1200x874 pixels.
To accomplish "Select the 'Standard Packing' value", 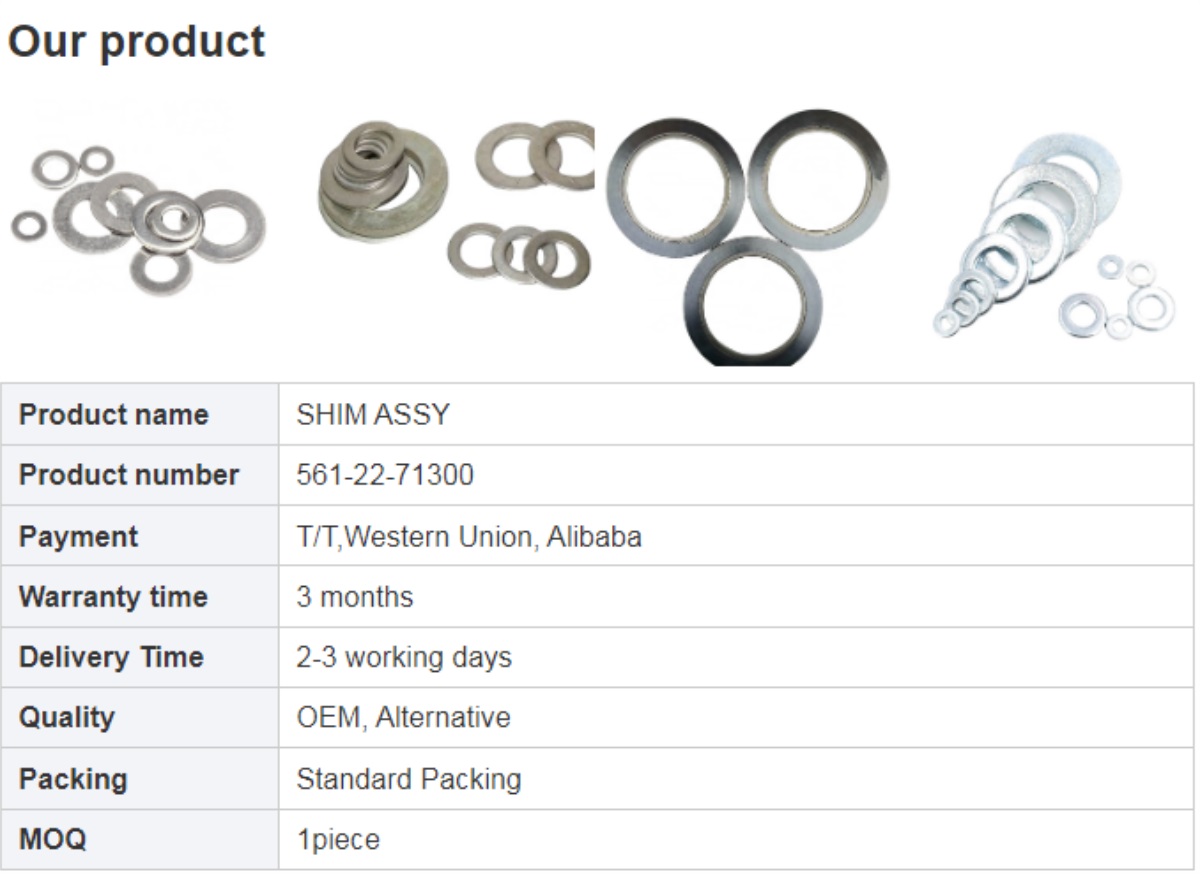I will coord(409,779).
